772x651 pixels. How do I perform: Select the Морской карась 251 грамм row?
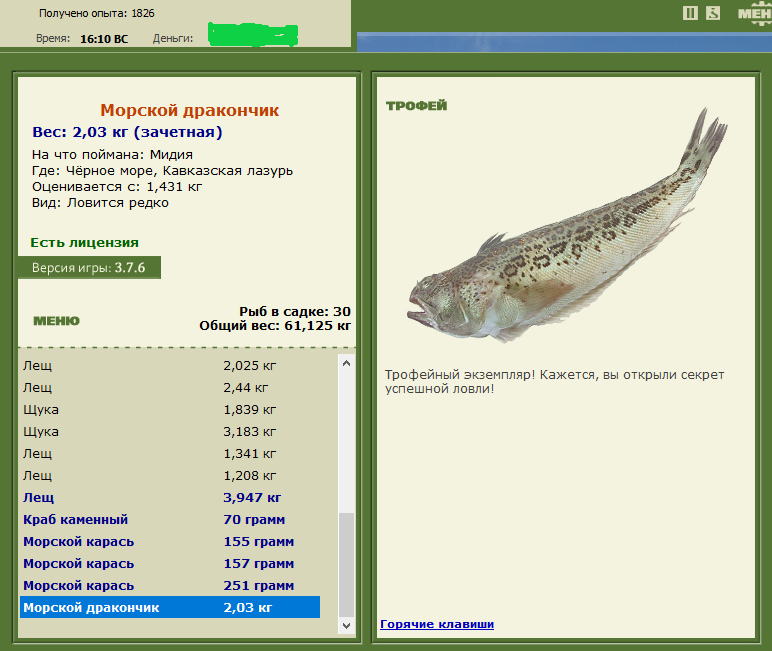pos(170,586)
